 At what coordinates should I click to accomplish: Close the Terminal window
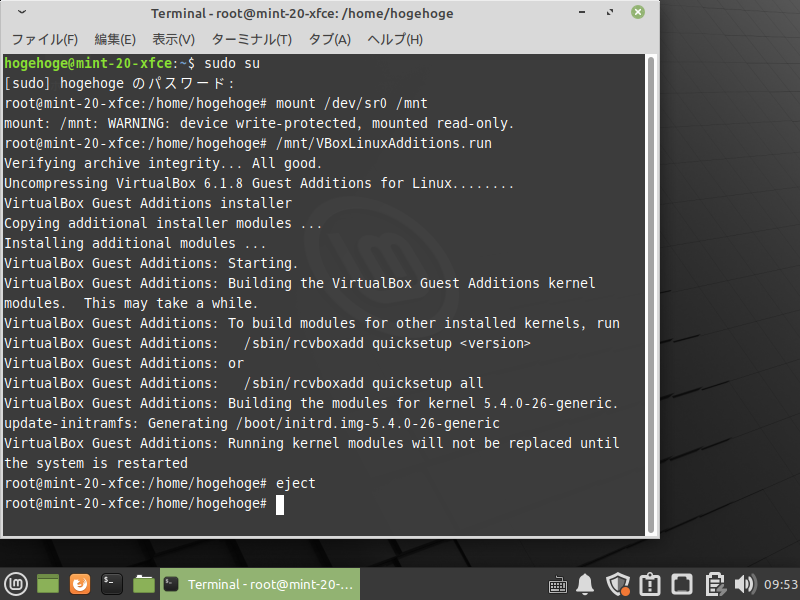tap(638, 12)
